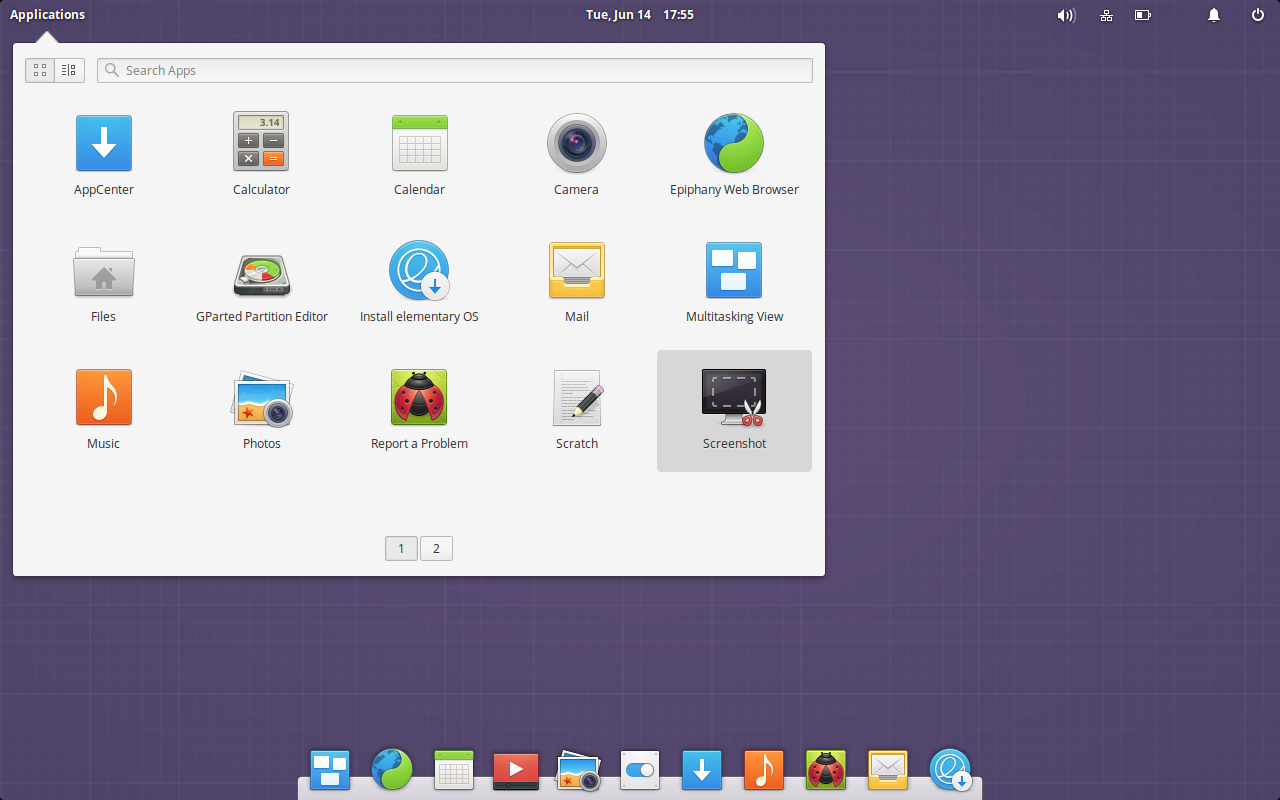Open the power session indicator
1280x800 pixels.
(1256, 15)
